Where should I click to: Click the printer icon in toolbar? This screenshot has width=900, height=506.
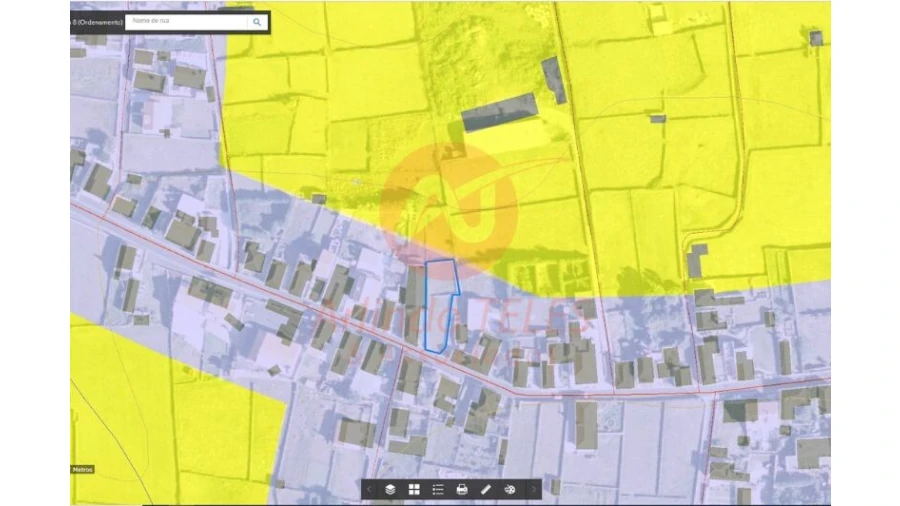tap(462, 489)
